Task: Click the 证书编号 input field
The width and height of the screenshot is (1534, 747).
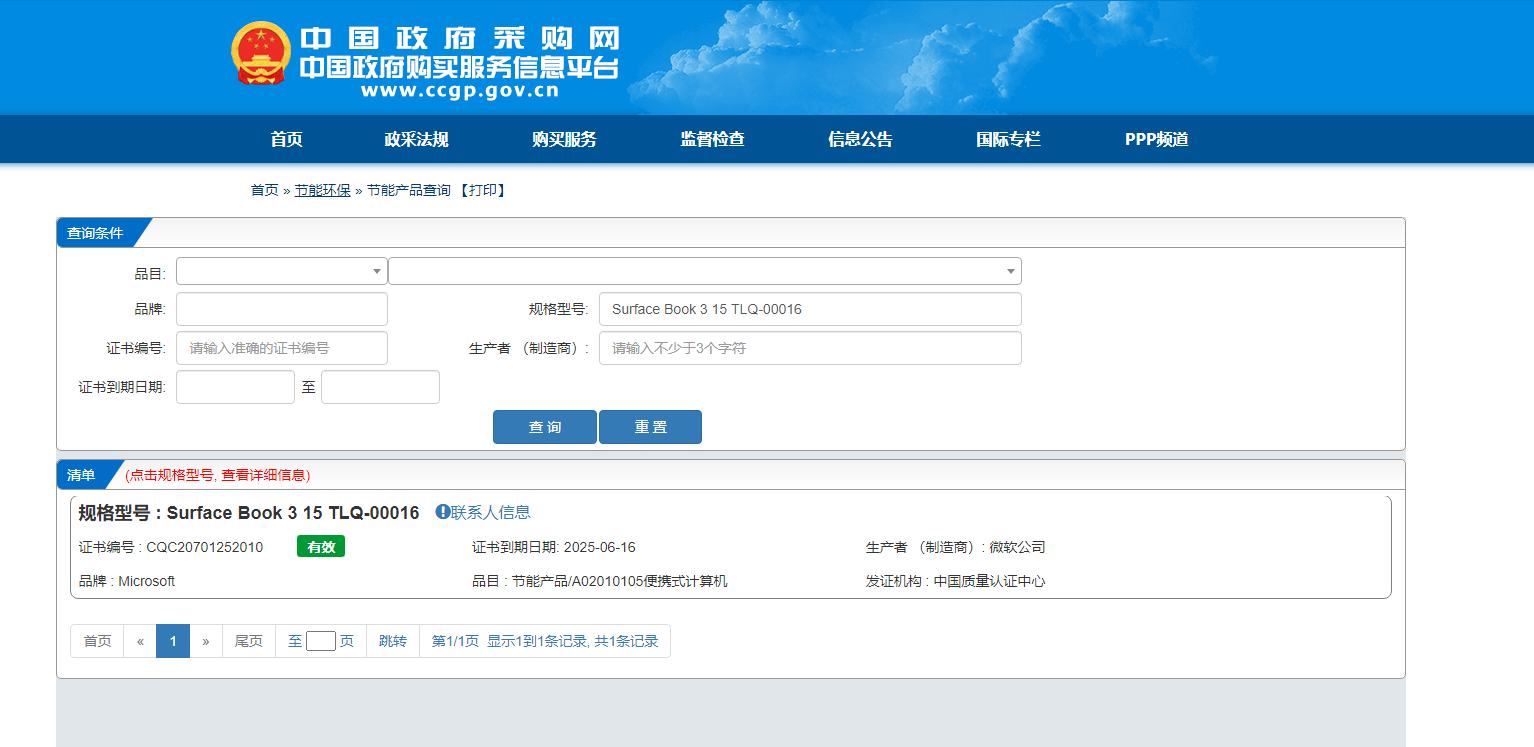Action: [x=282, y=348]
